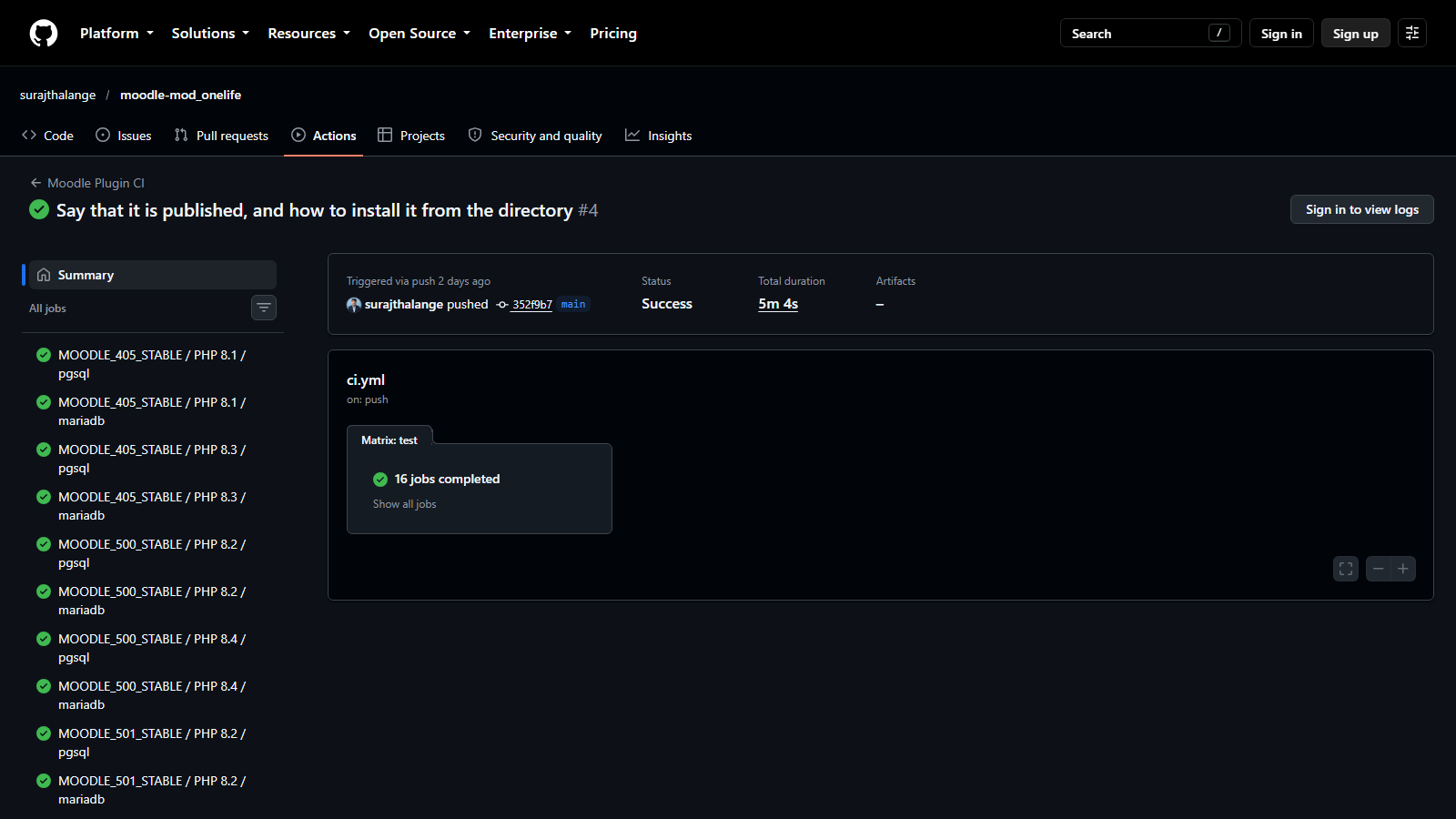
Task: Click the main branch label
Action: (x=573, y=305)
